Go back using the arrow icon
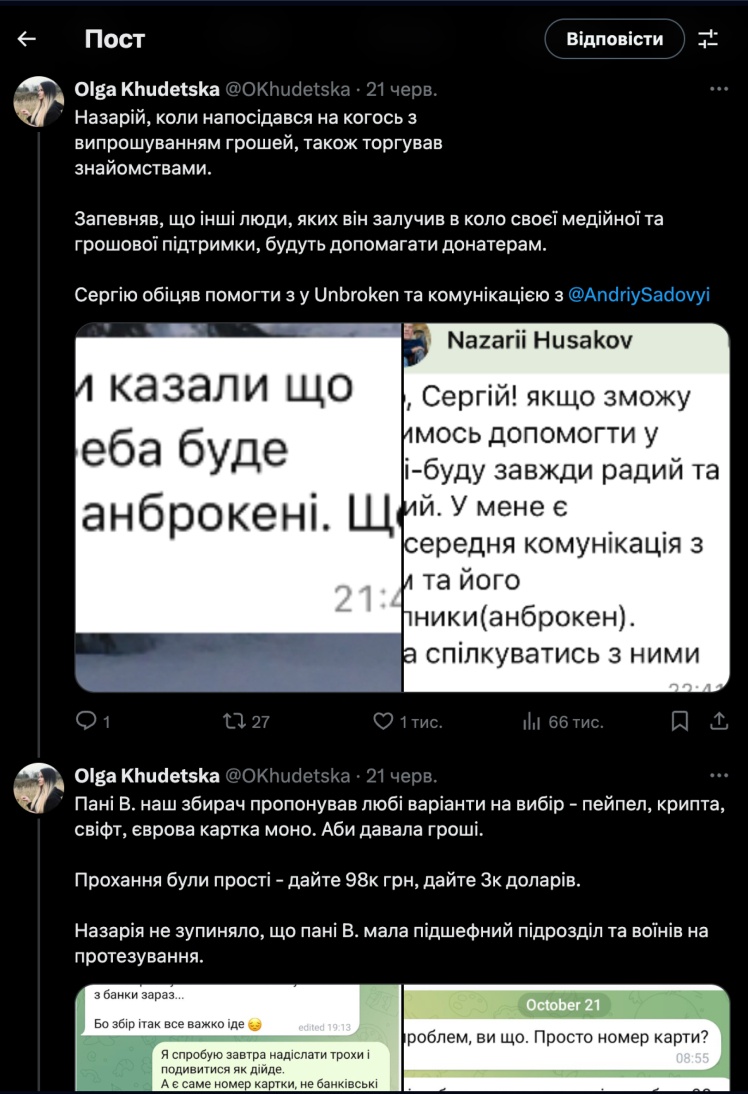This screenshot has width=748, height=1094. [x=27, y=39]
